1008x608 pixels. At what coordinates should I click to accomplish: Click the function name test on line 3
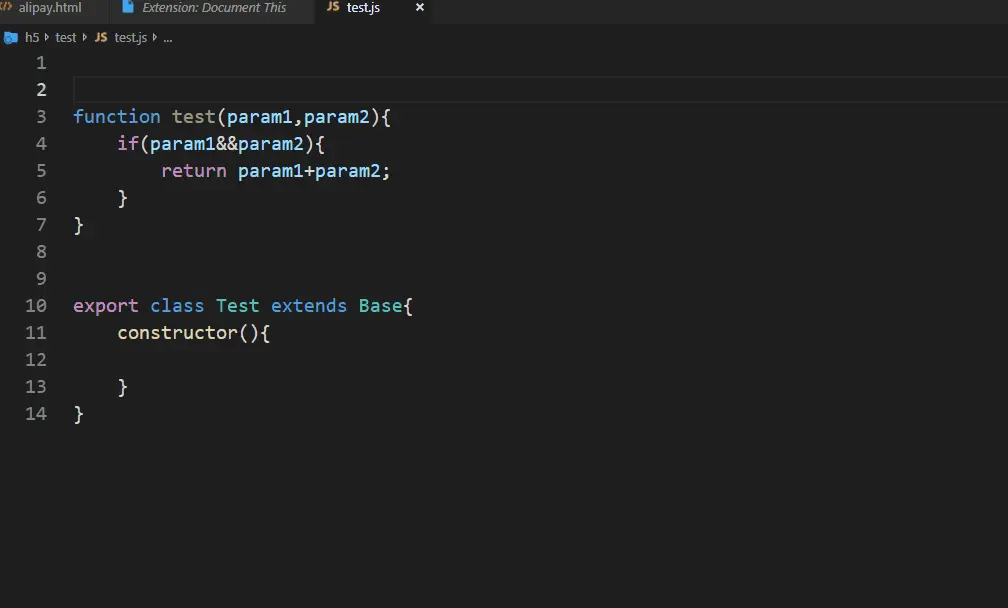tap(193, 116)
